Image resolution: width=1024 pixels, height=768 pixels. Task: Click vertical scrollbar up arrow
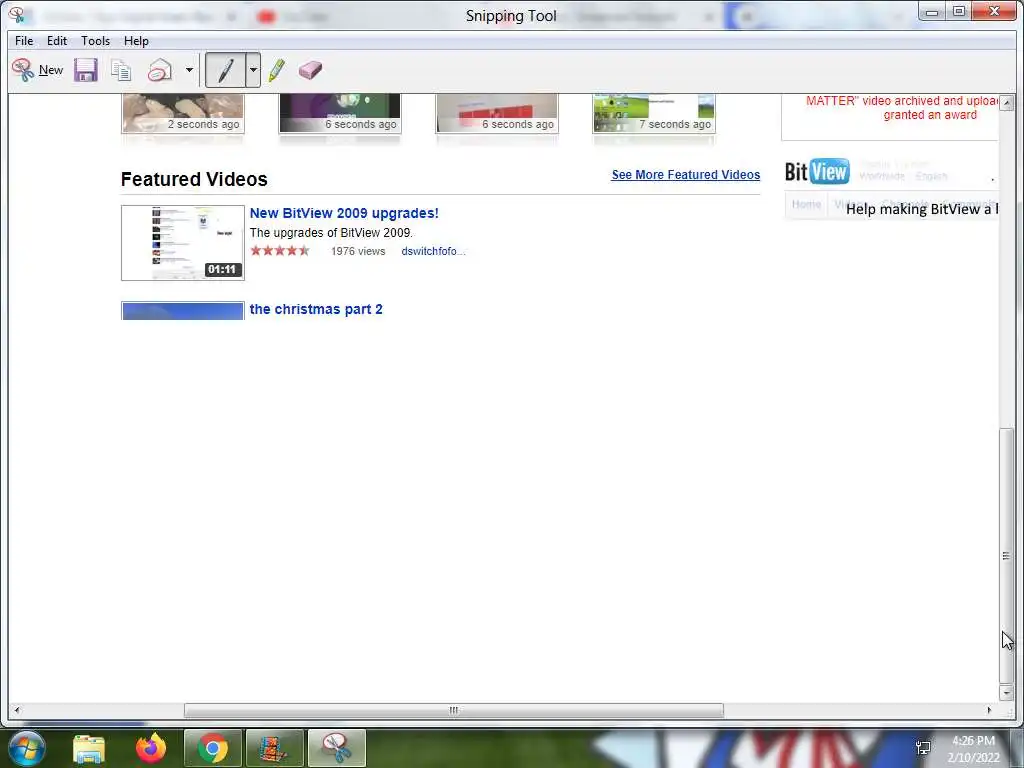tap(1006, 103)
